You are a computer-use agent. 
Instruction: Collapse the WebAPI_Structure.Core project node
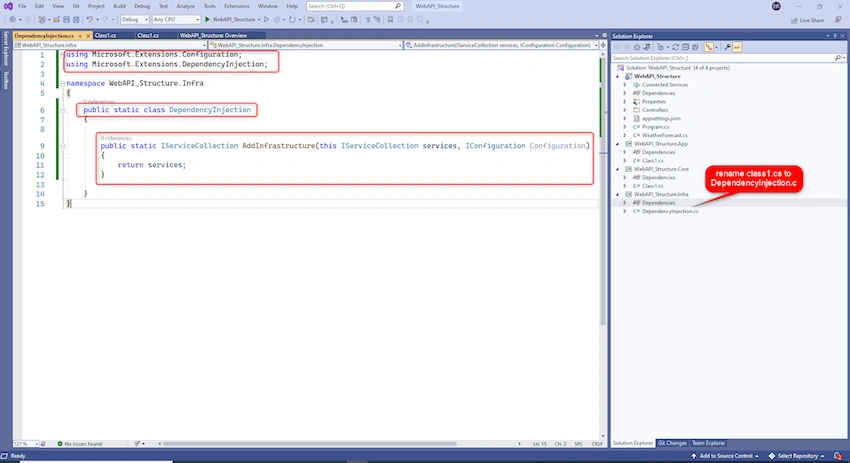tap(617, 169)
